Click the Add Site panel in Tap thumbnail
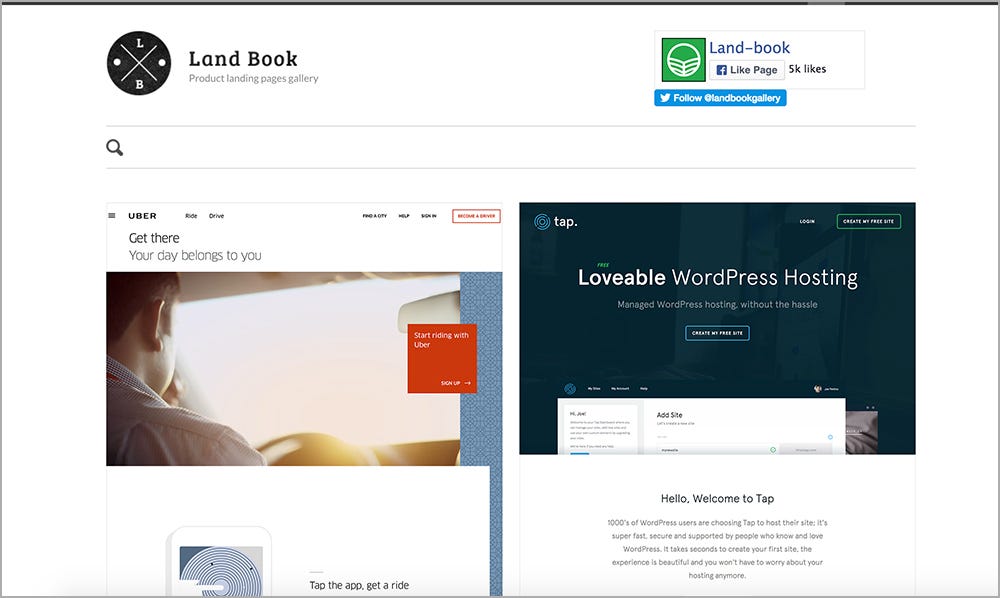1000x598 pixels. pyautogui.click(x=743, y=426)
